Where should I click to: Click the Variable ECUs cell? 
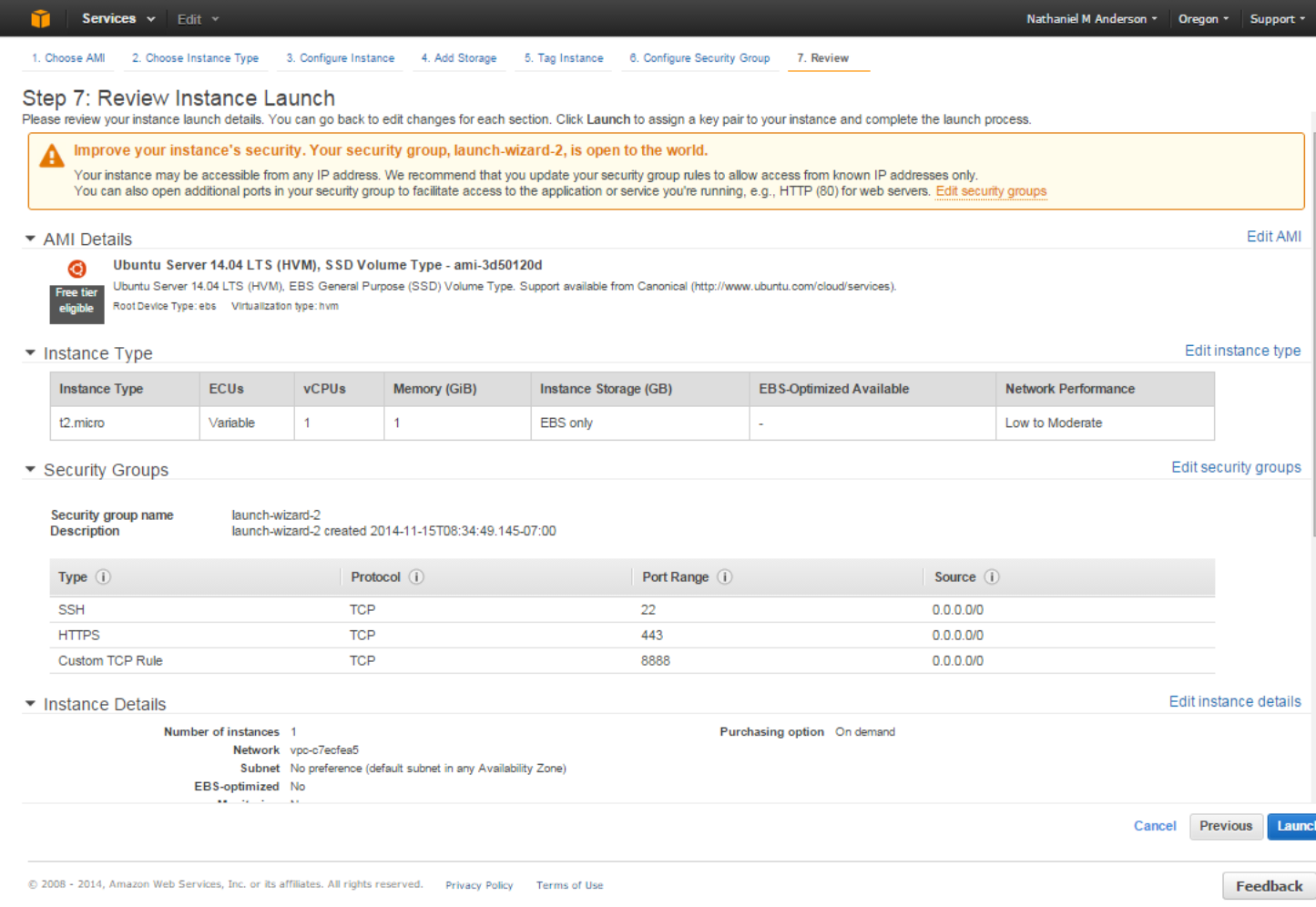pyautogui.click(x=246, y=423)
